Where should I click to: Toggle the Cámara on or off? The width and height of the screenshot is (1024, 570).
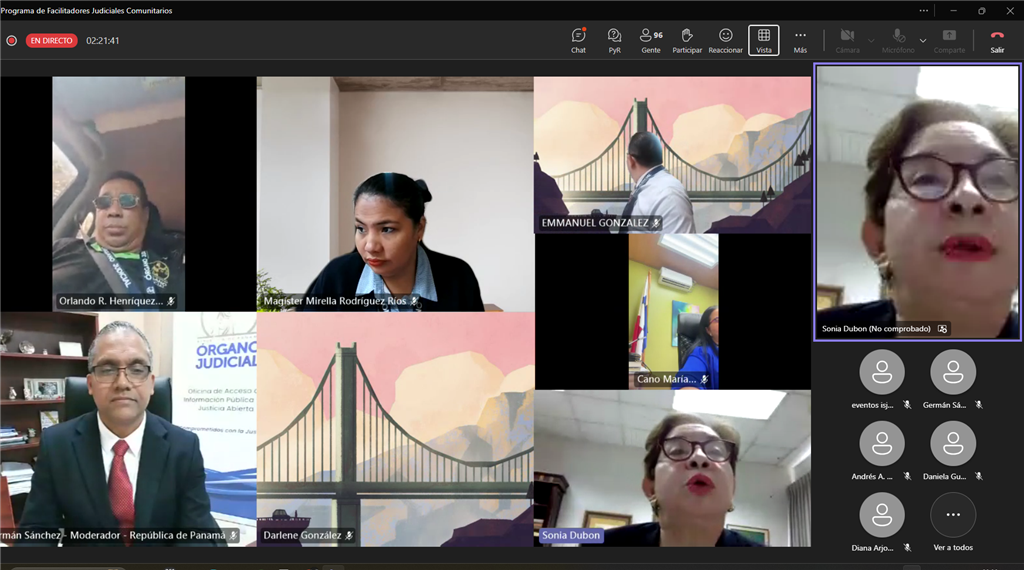[x=847, y=40]
